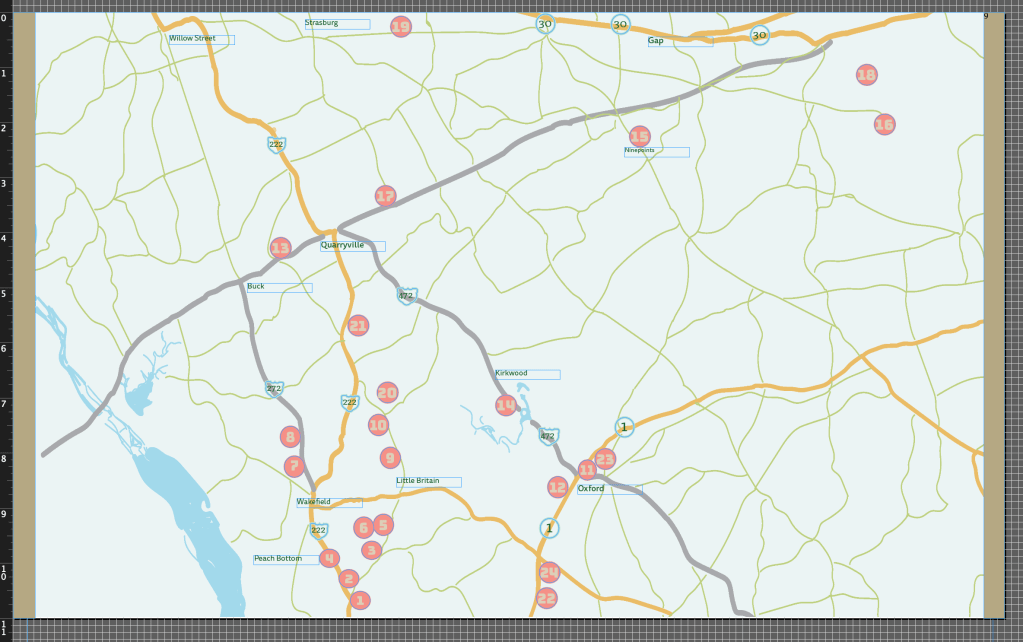The width and height of the screenshot is (1023, 642).
Task: Click marker 24 on the orange road
Action: pos(549,572)
